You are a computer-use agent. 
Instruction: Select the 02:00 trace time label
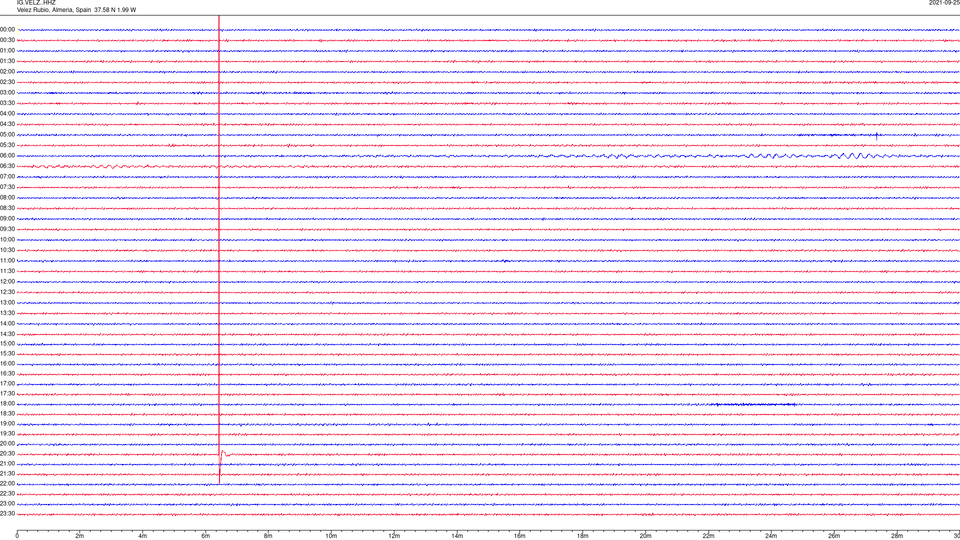tap(7, 72)
